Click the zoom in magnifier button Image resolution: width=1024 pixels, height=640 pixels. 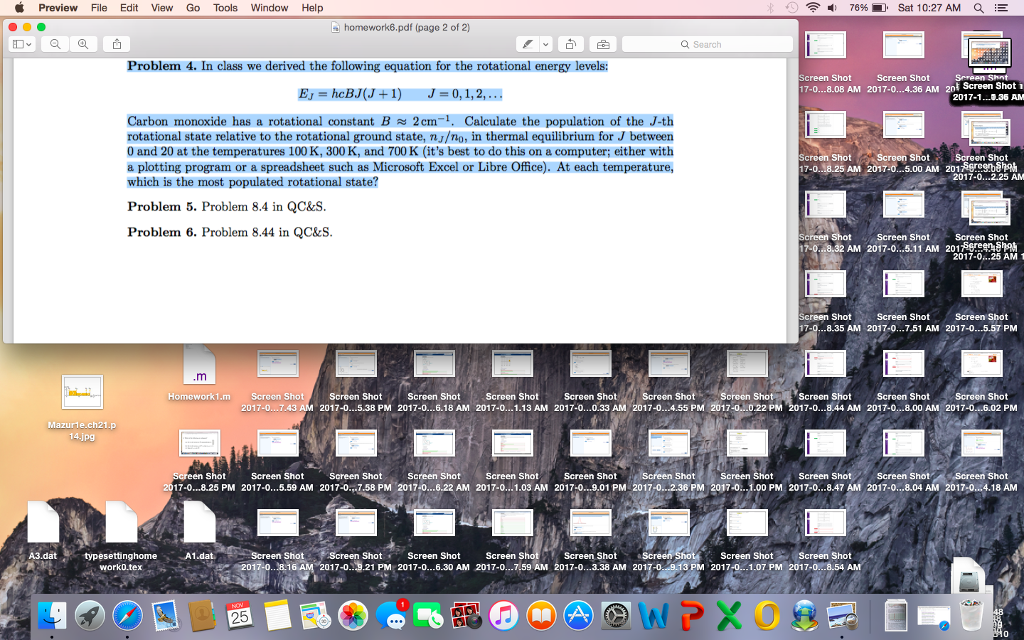click(81, 45)
